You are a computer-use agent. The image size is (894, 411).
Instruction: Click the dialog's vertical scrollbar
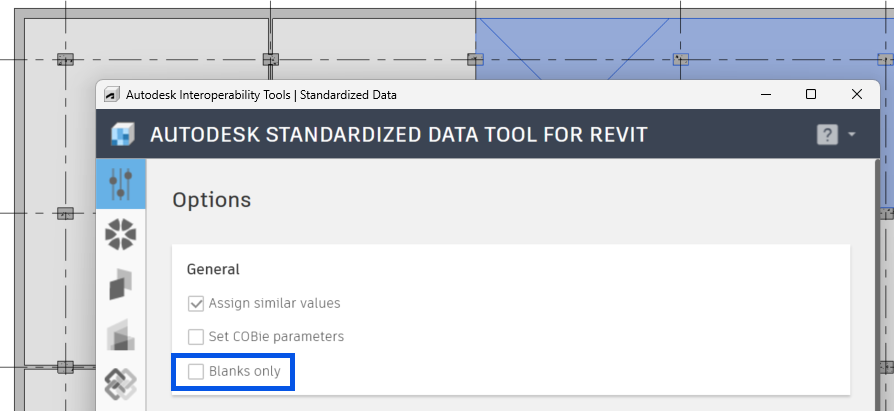click(876, 284)
